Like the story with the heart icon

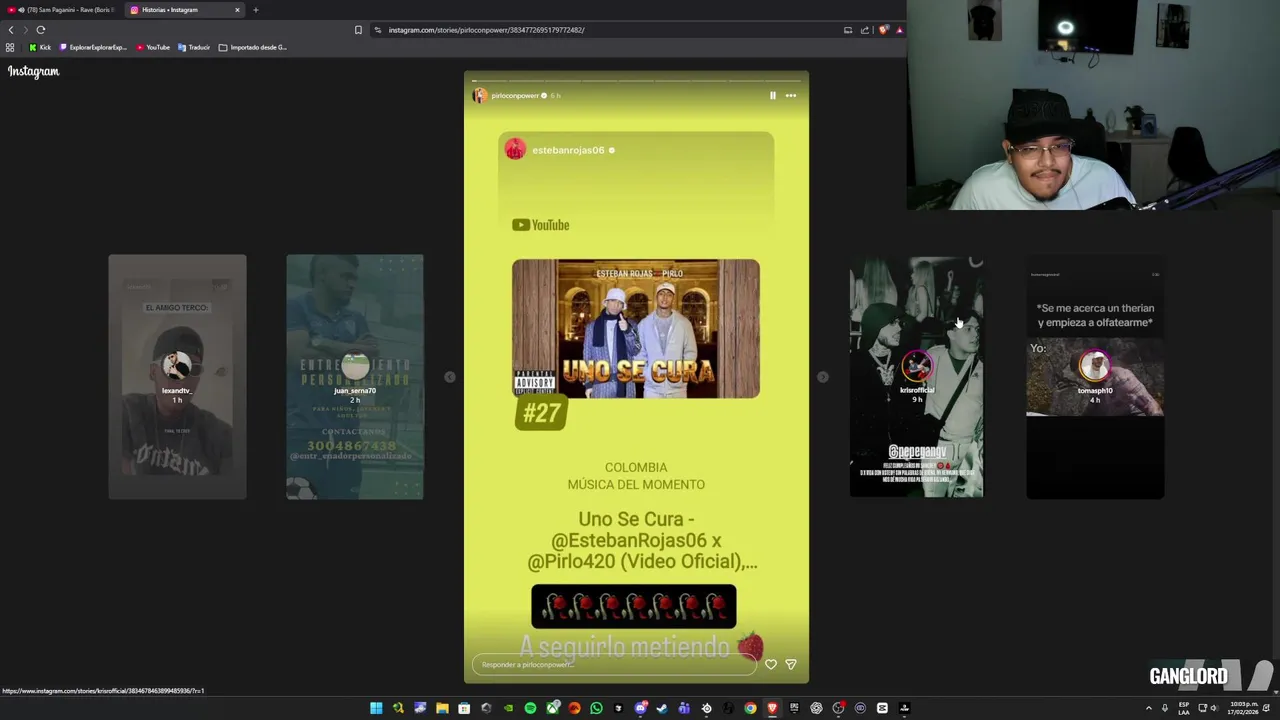(771, 664)
